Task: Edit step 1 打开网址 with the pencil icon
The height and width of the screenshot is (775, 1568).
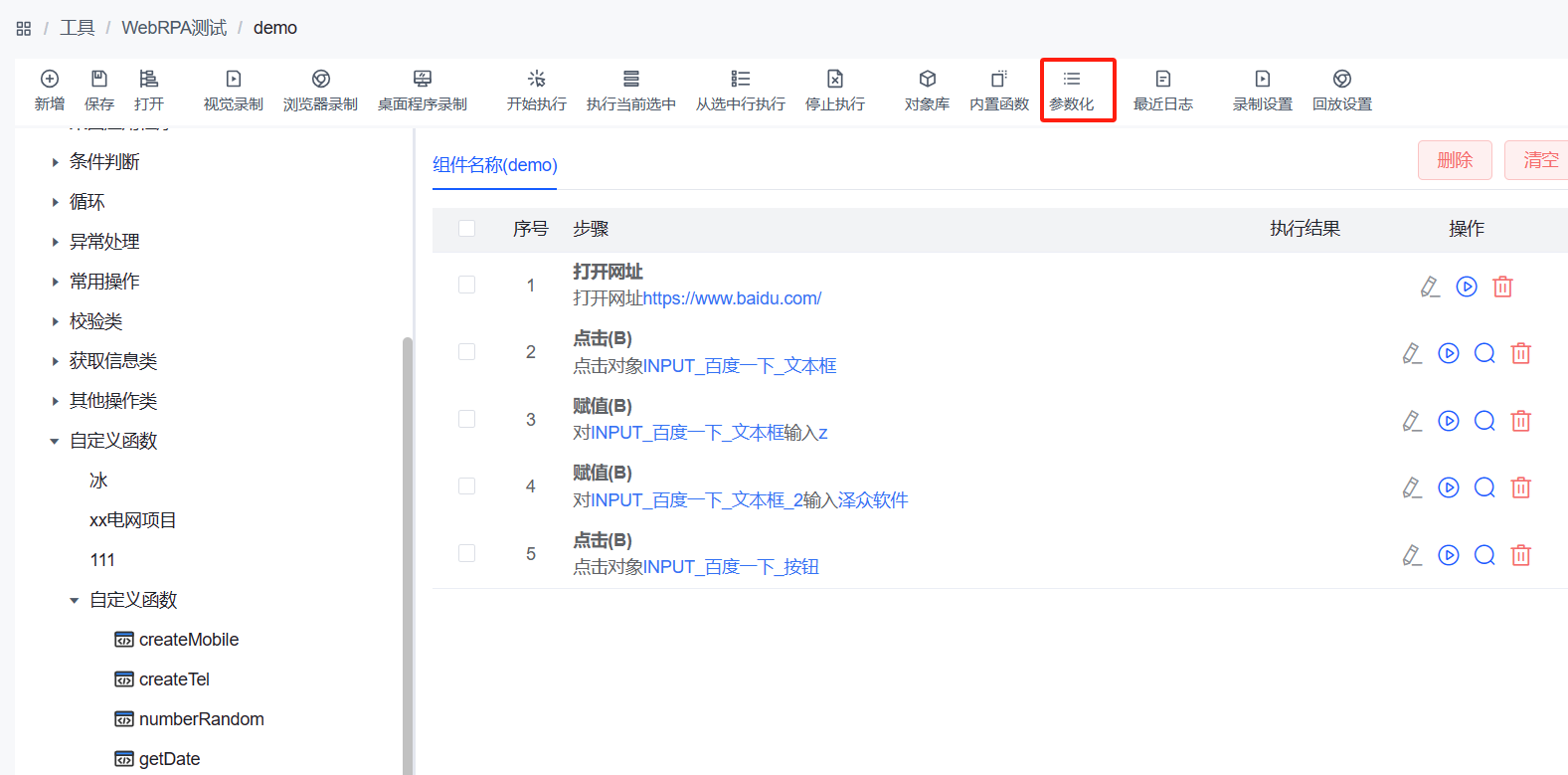Action: click(x=1430, y=287)
